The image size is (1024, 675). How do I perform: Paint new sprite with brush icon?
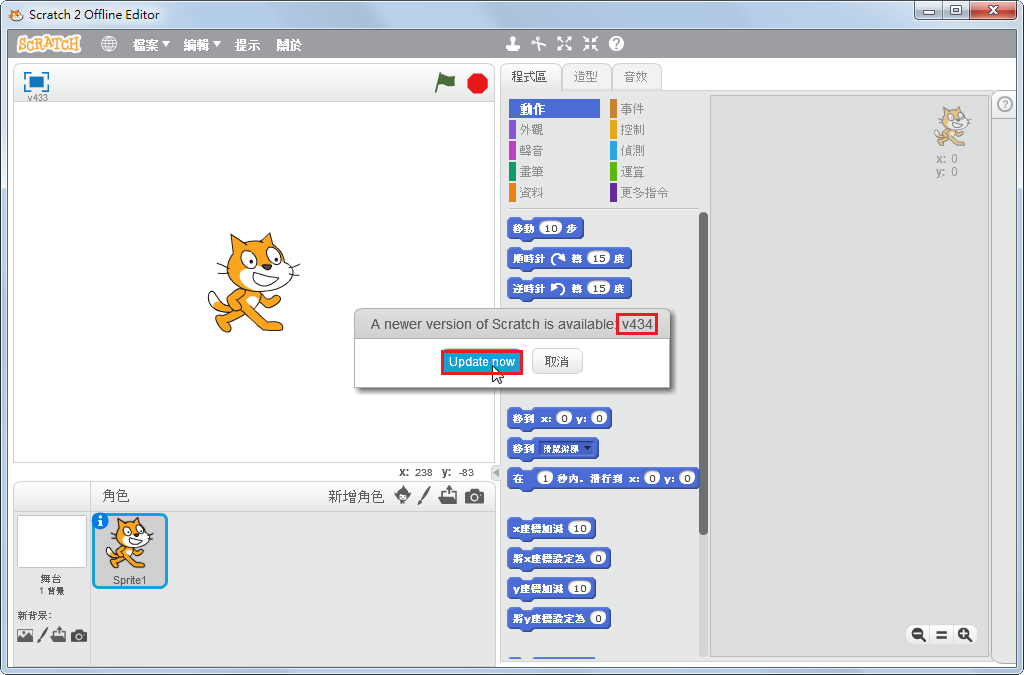424,495
